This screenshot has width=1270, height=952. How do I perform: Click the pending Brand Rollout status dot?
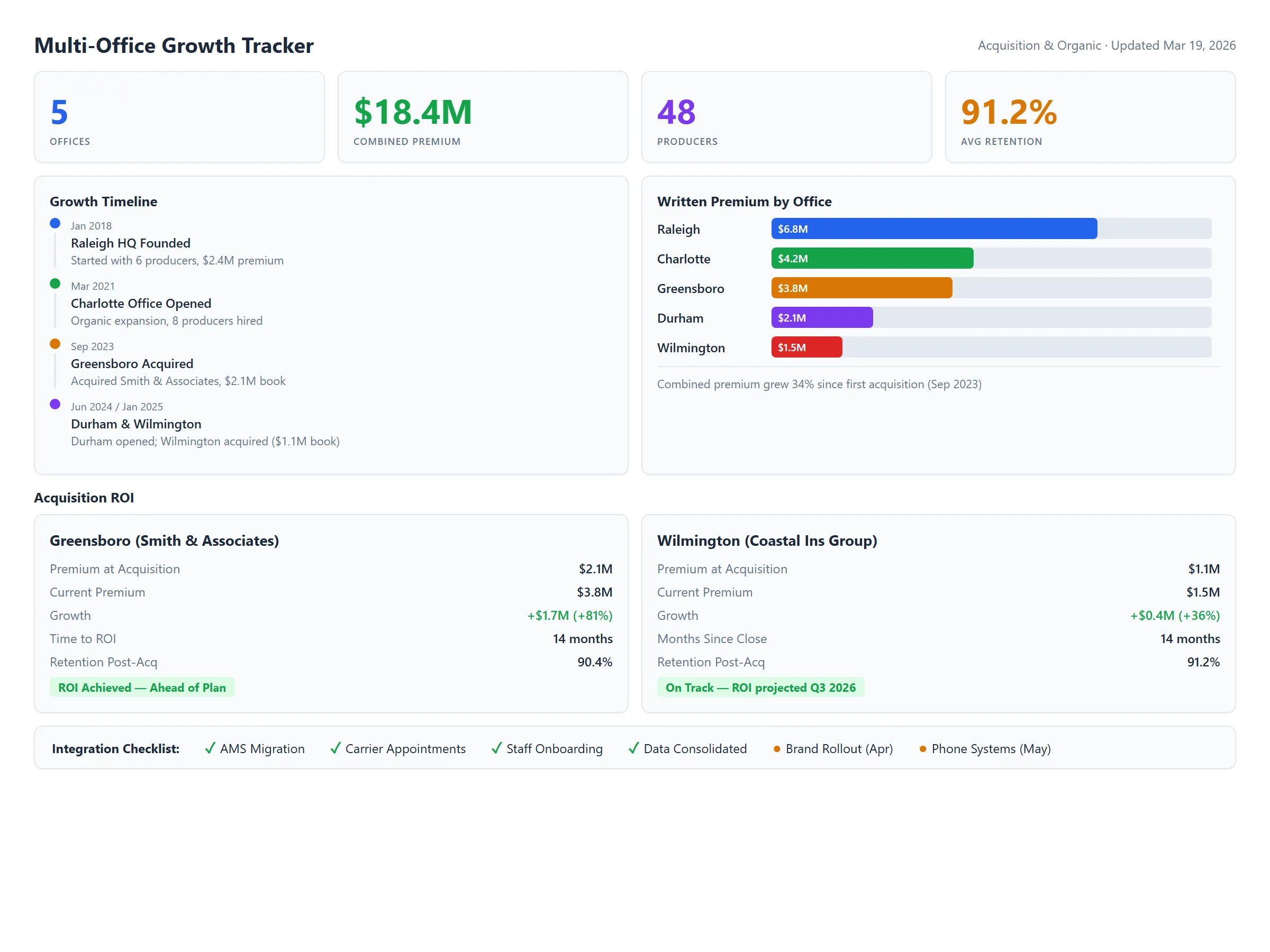[776, 749]
